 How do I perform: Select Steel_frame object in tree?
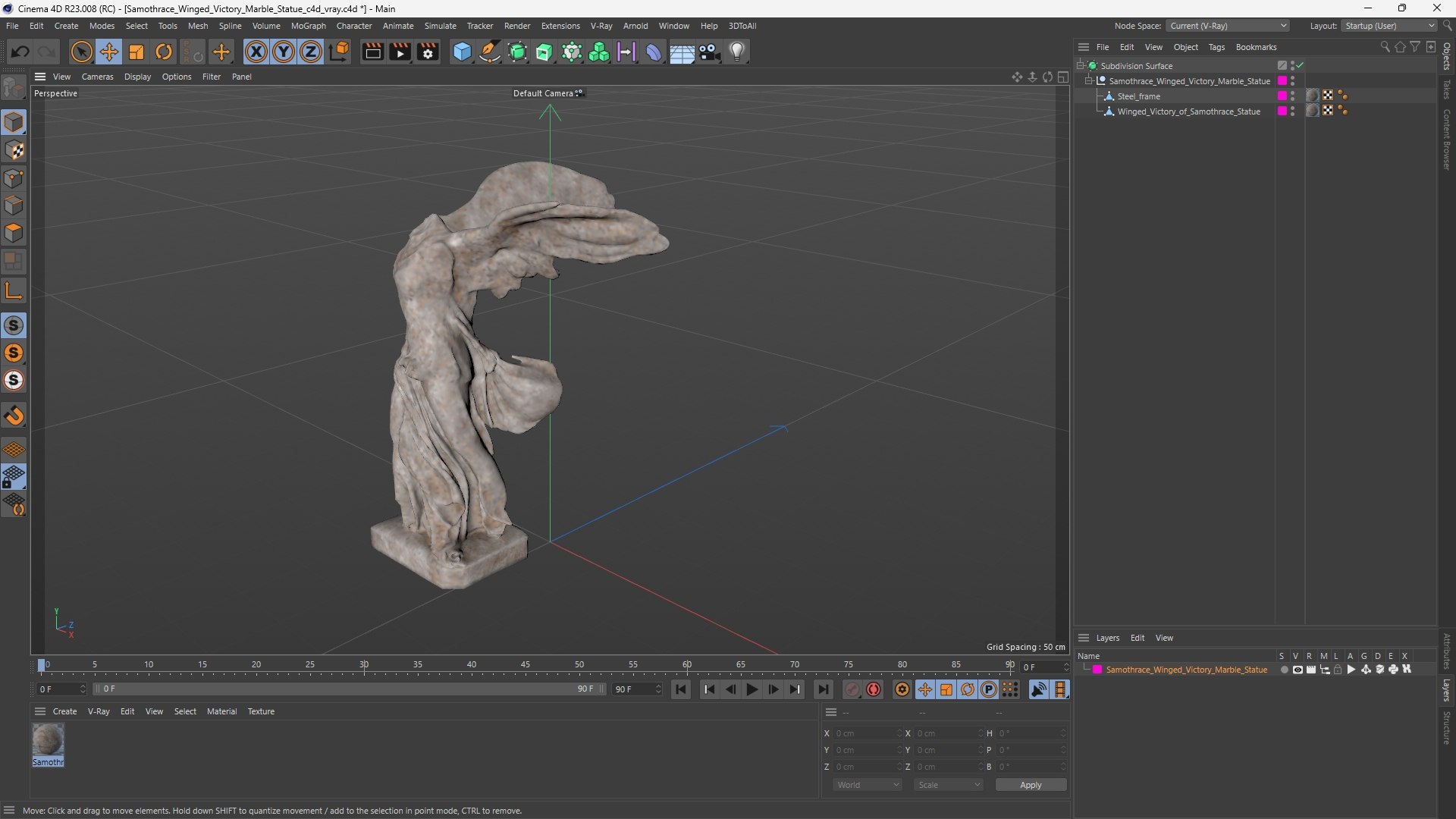[x=1138, y=96]
